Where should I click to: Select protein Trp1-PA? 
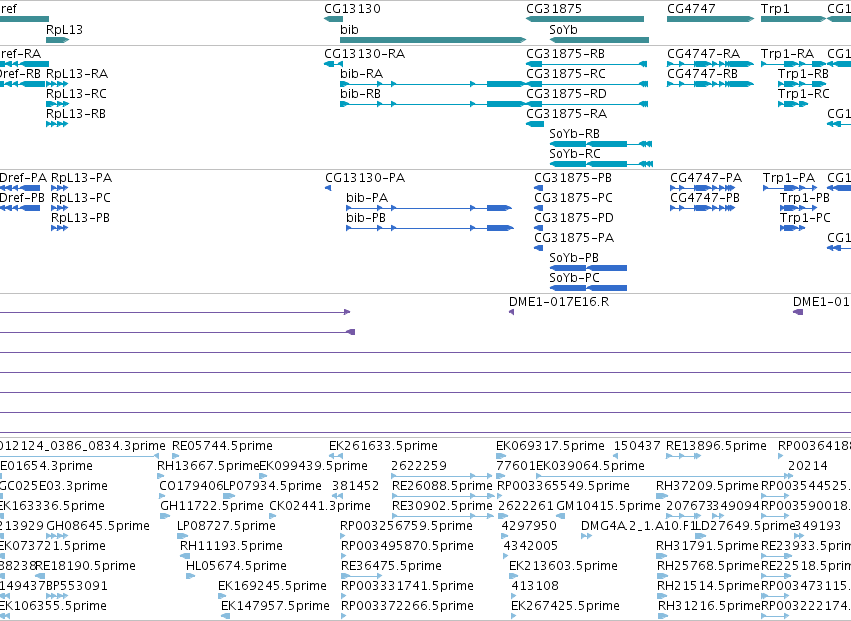click(789, 178)
